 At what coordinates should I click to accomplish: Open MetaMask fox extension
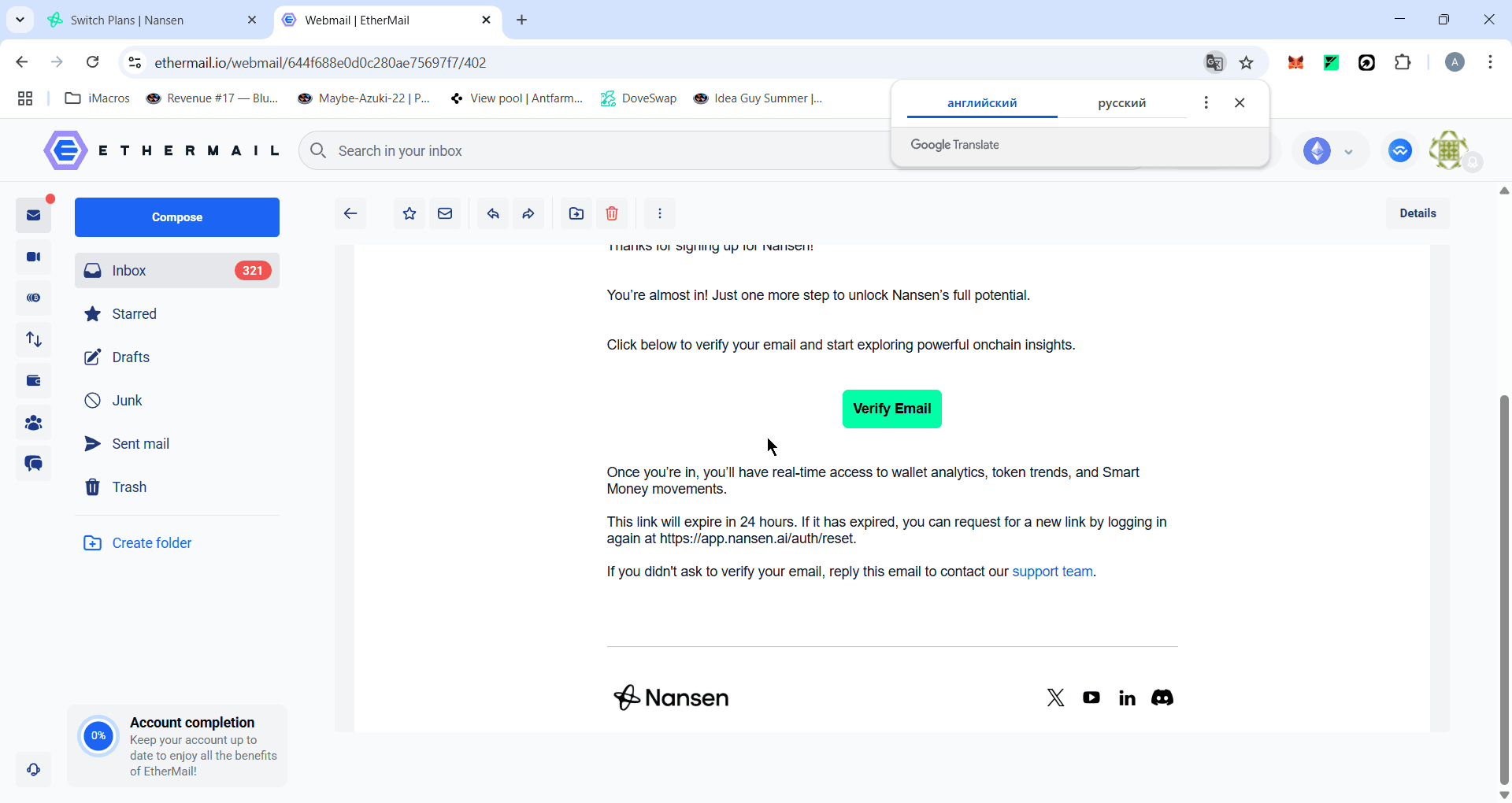click(1295, 62)
